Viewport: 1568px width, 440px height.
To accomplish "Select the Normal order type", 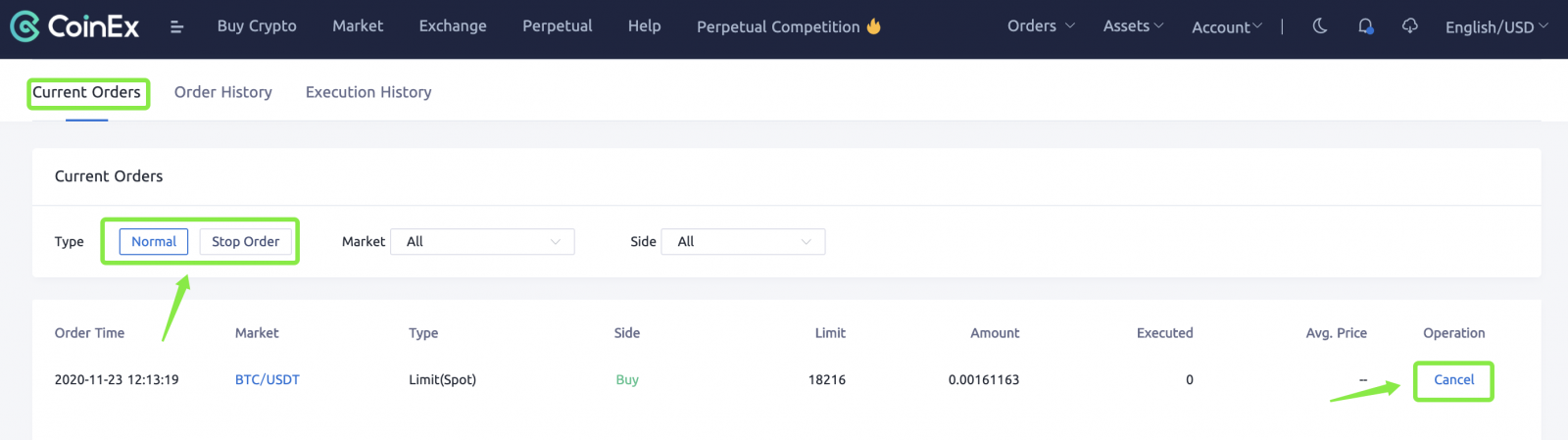I will pyautogui.click(x=154, y=242).
